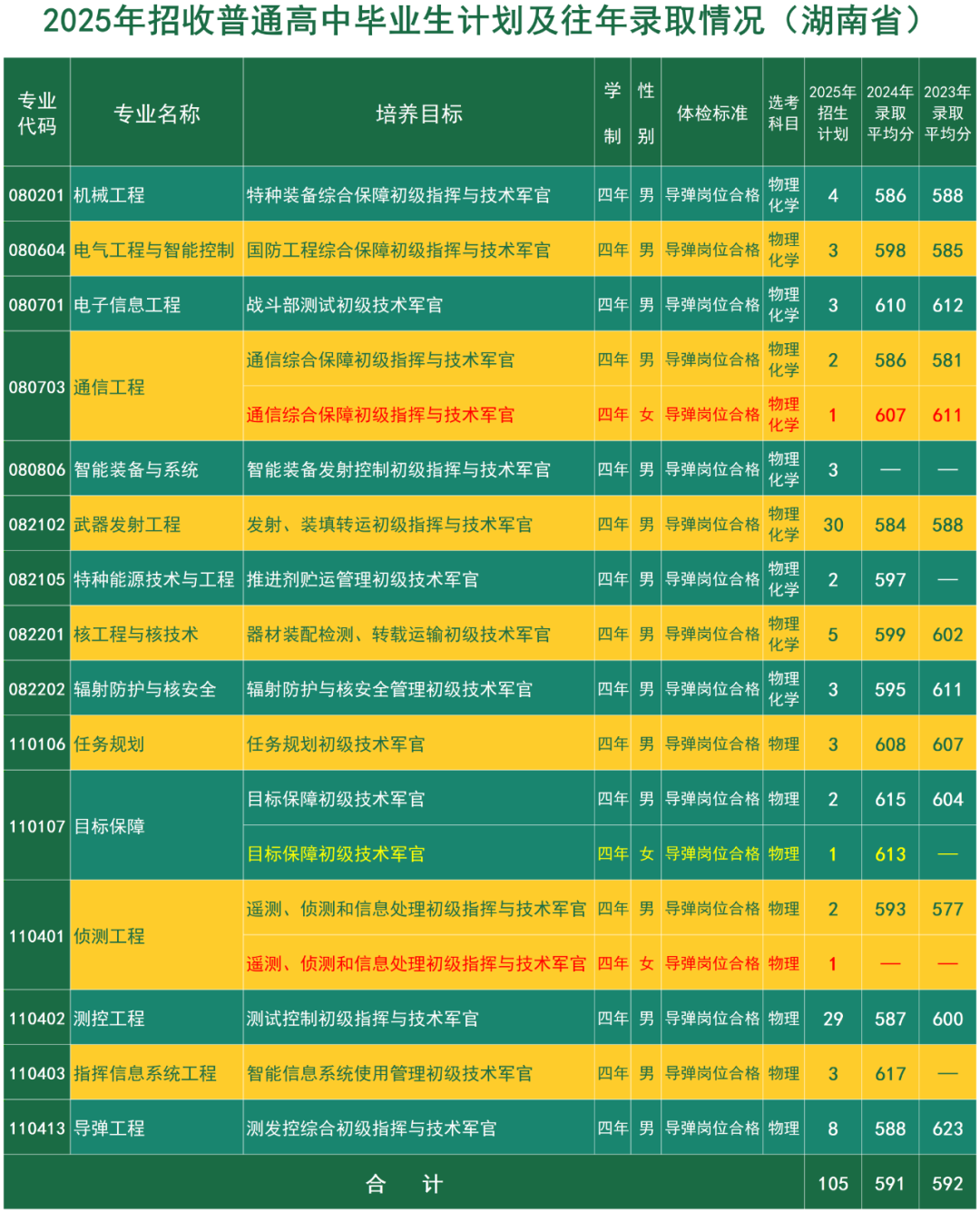Click 武器发射工程 enrollment plan number 30
The height and width of the screenshot is (1212, 980).
833,525
